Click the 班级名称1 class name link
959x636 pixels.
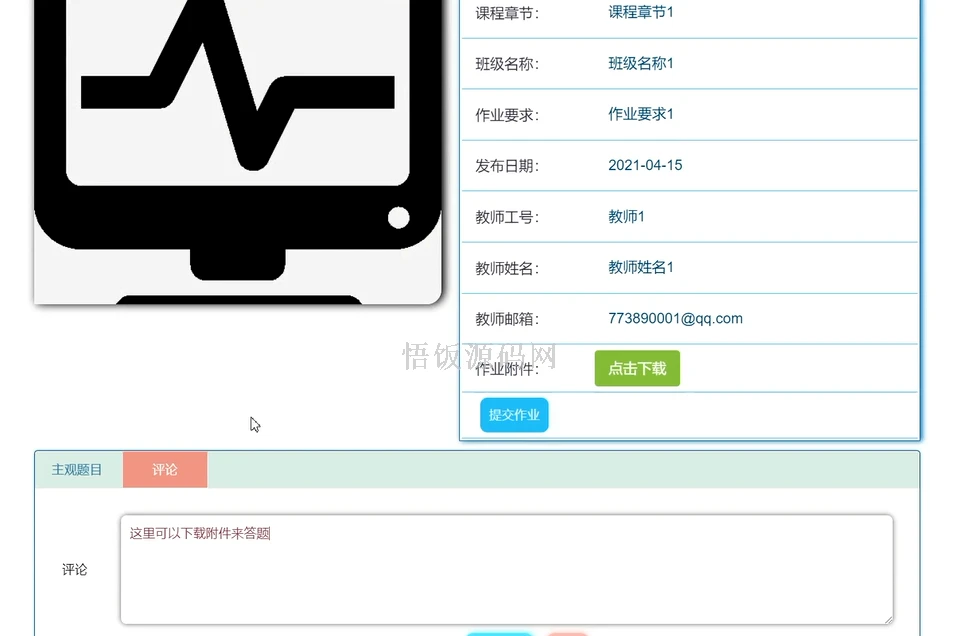(642, 62)
